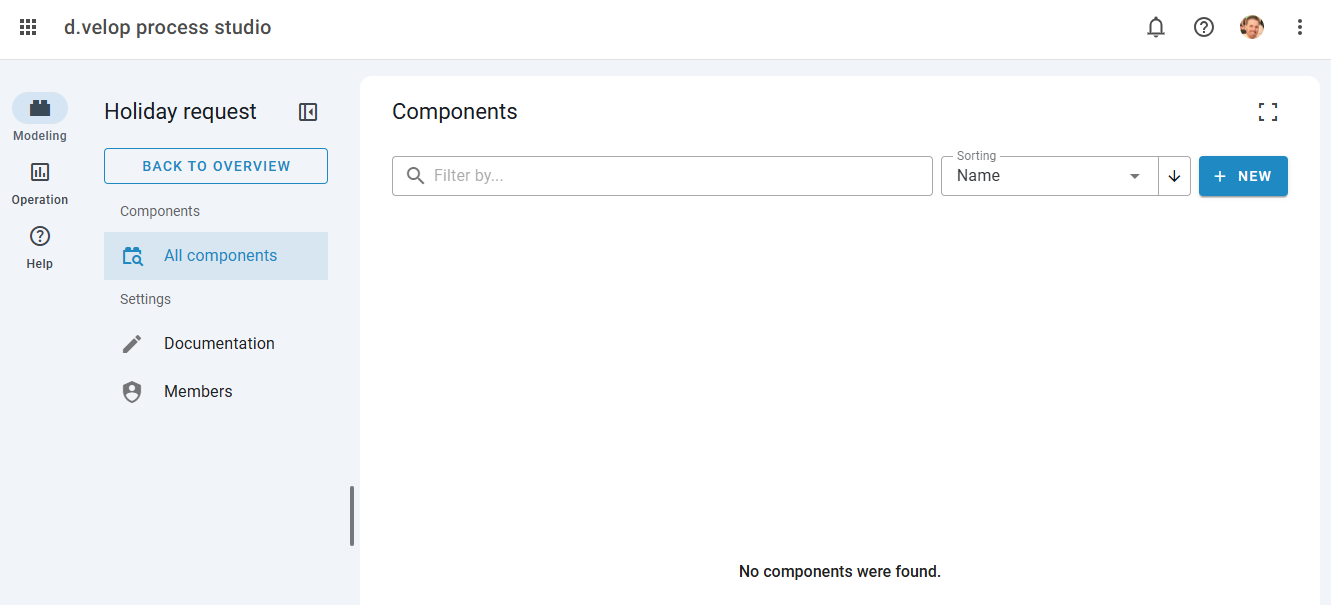This screenshot has width=1331, height=605.
Task: Open the app launcher grid icon
Action: point(28,27)
